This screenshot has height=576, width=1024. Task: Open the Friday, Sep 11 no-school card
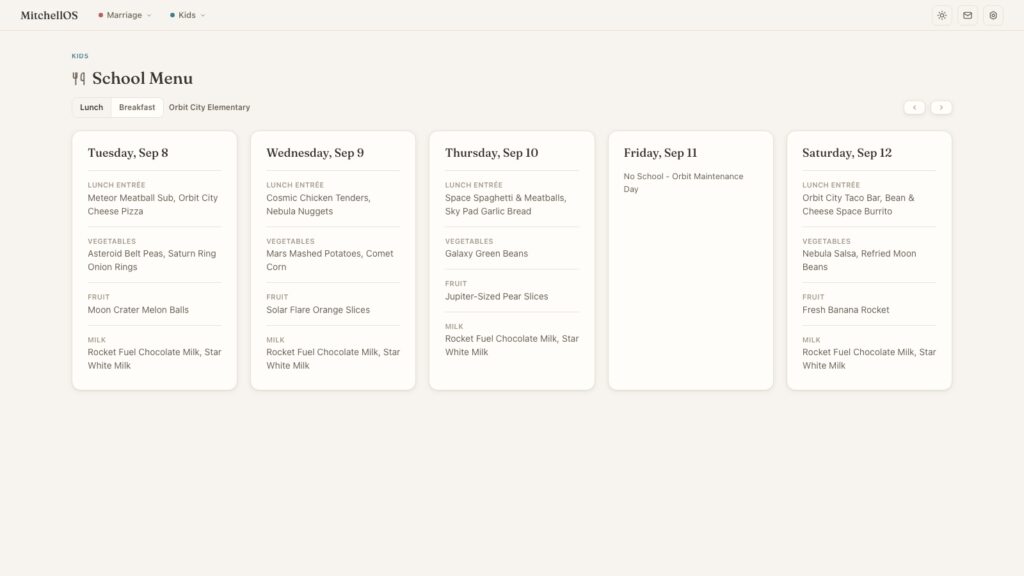tap(691, 261)
